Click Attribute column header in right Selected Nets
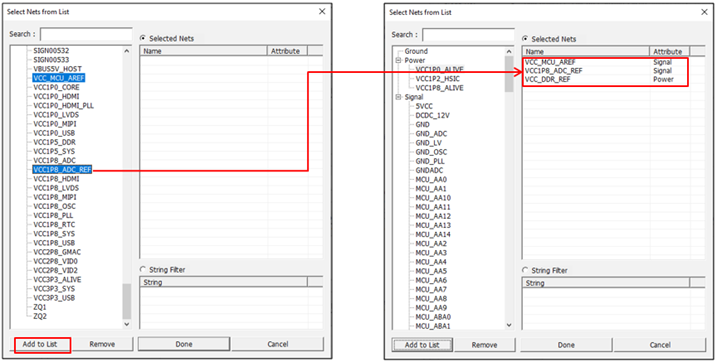 tap(669, 51)
